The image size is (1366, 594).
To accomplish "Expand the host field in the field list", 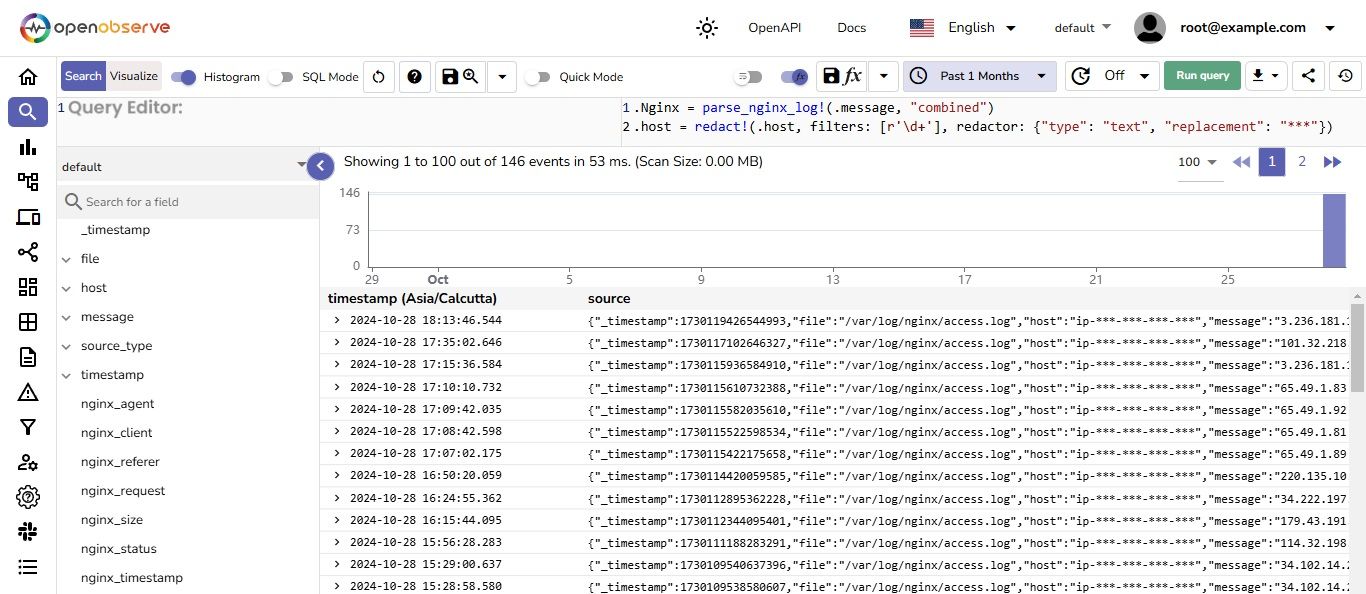I will pyautogui.click(x=66, y=288).
